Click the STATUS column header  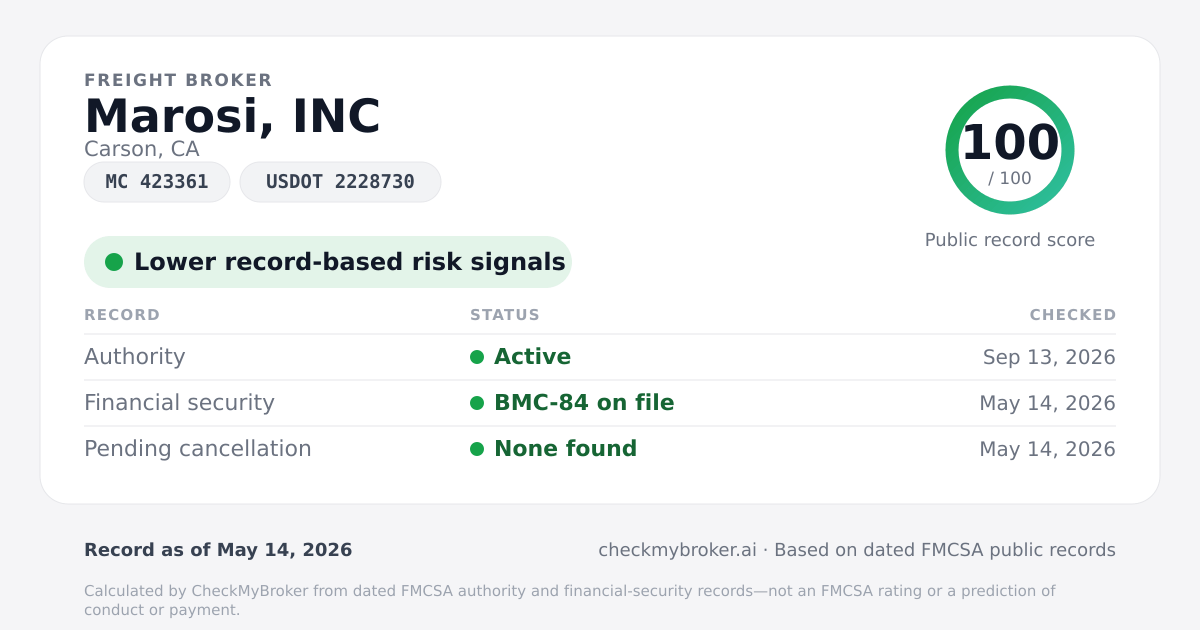point(505,315)
